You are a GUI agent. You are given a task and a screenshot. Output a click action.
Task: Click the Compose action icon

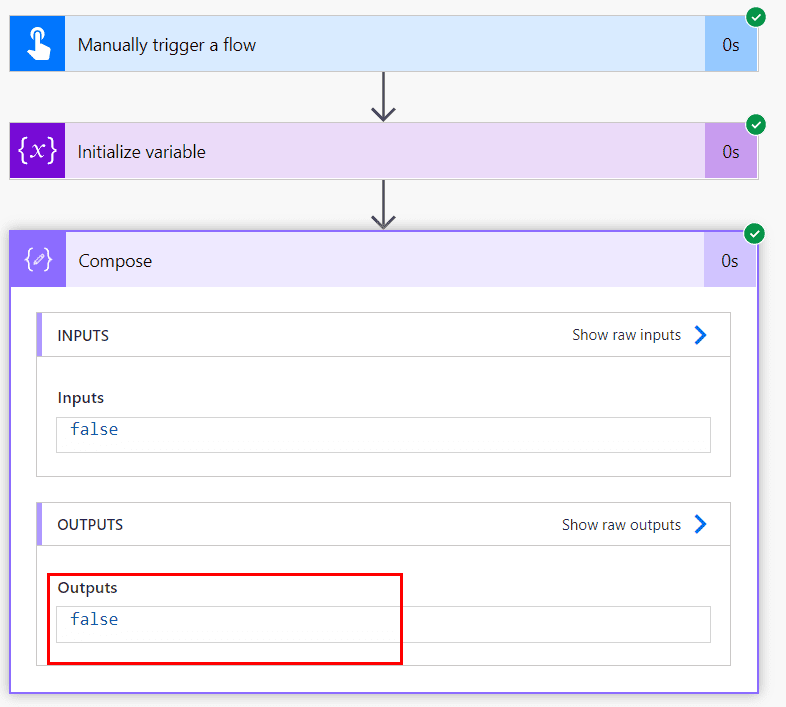[x=38, y=259]
